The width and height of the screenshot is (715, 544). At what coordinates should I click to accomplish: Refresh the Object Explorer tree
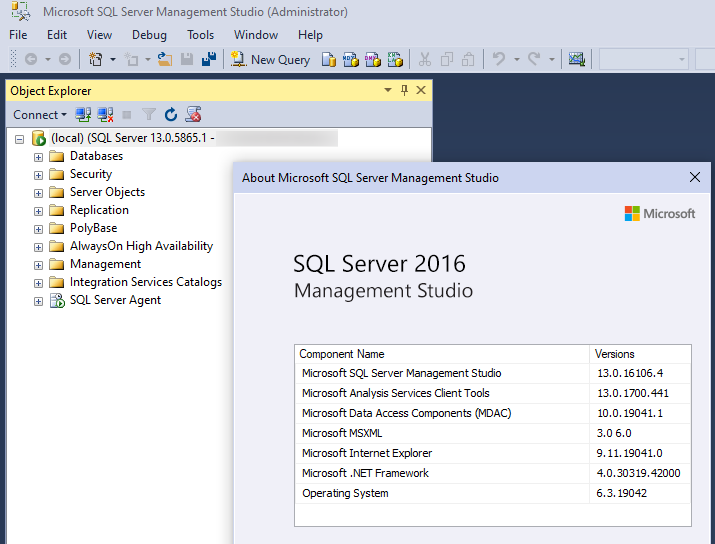click(x=171, y=114)
